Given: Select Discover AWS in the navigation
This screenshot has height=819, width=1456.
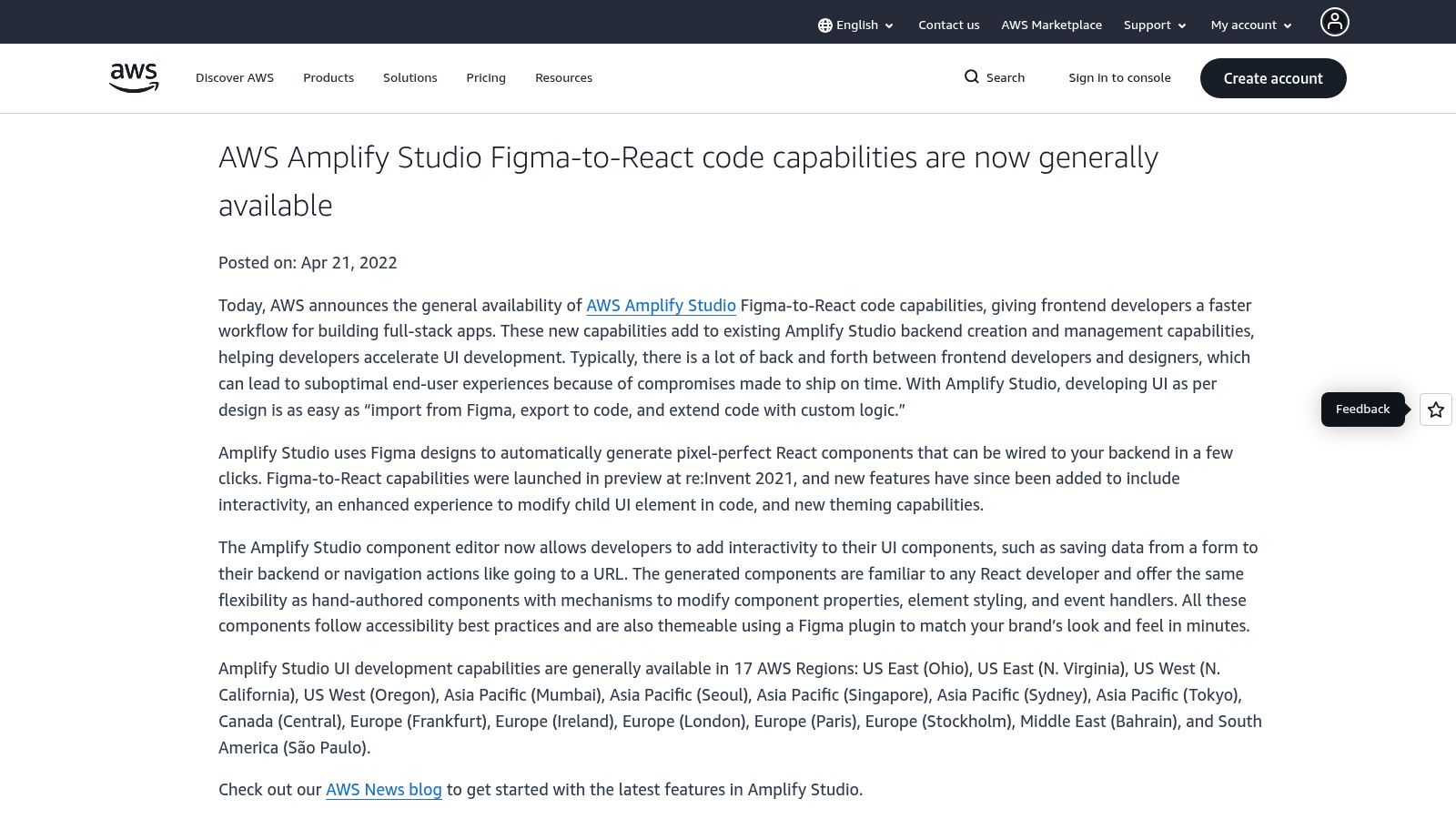Looking at the screenshot, I should [235, 77].
